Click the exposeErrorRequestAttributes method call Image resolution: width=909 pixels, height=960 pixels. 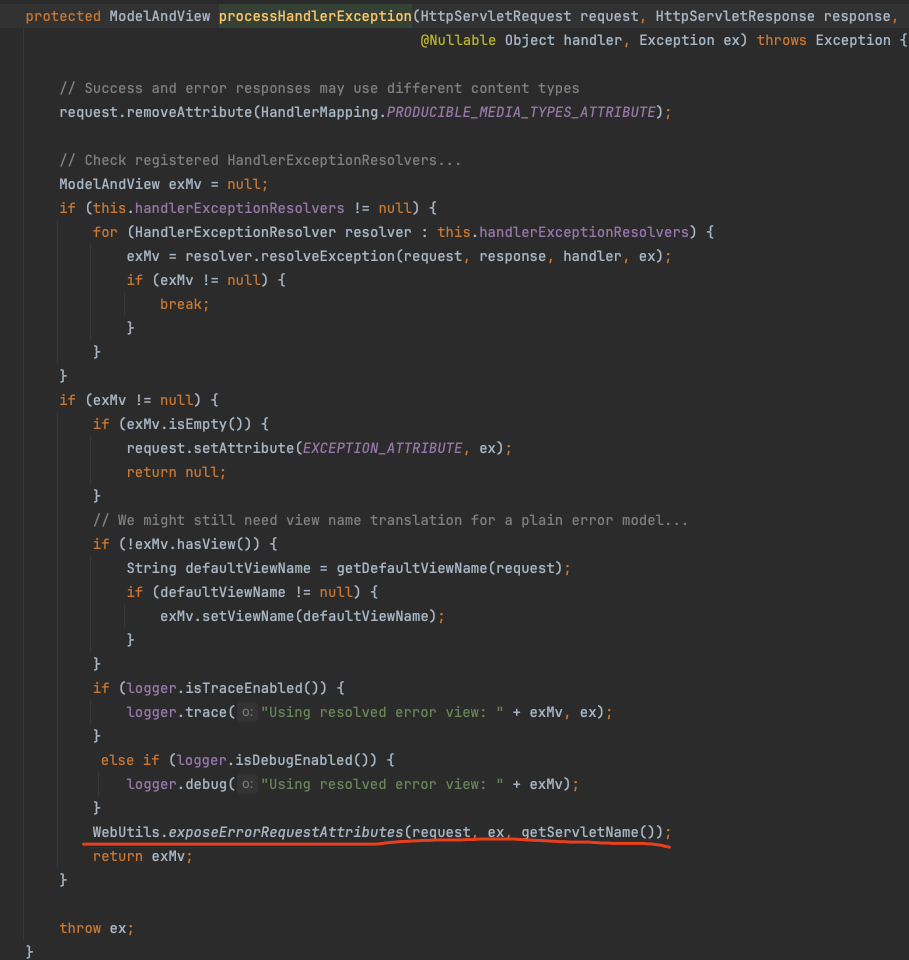(286, 832)
